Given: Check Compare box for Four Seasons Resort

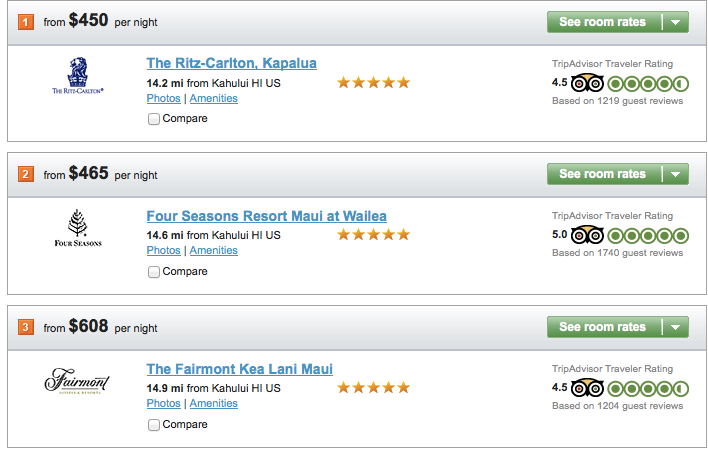Looking at the screenshot, I should coord(154,272).
